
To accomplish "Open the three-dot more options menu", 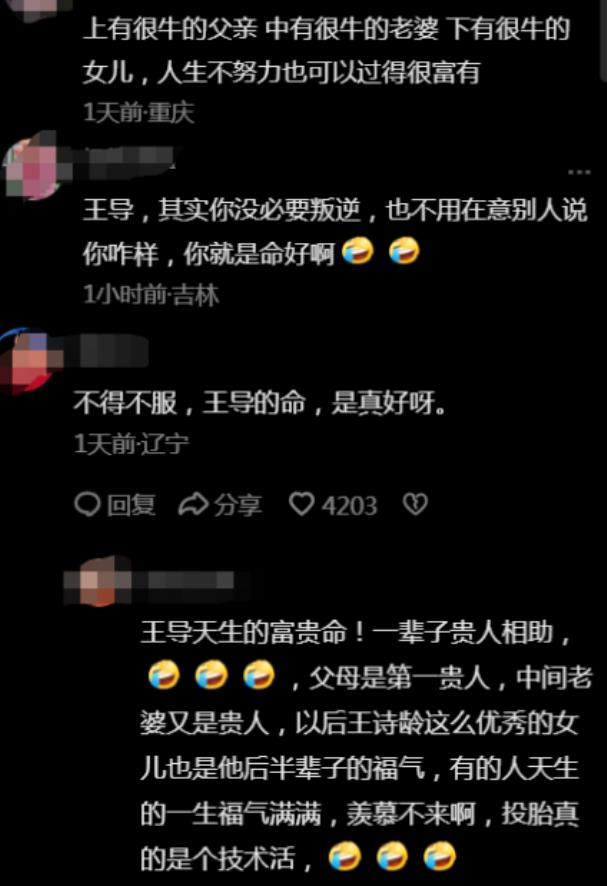I will click(x=579, y=172).
